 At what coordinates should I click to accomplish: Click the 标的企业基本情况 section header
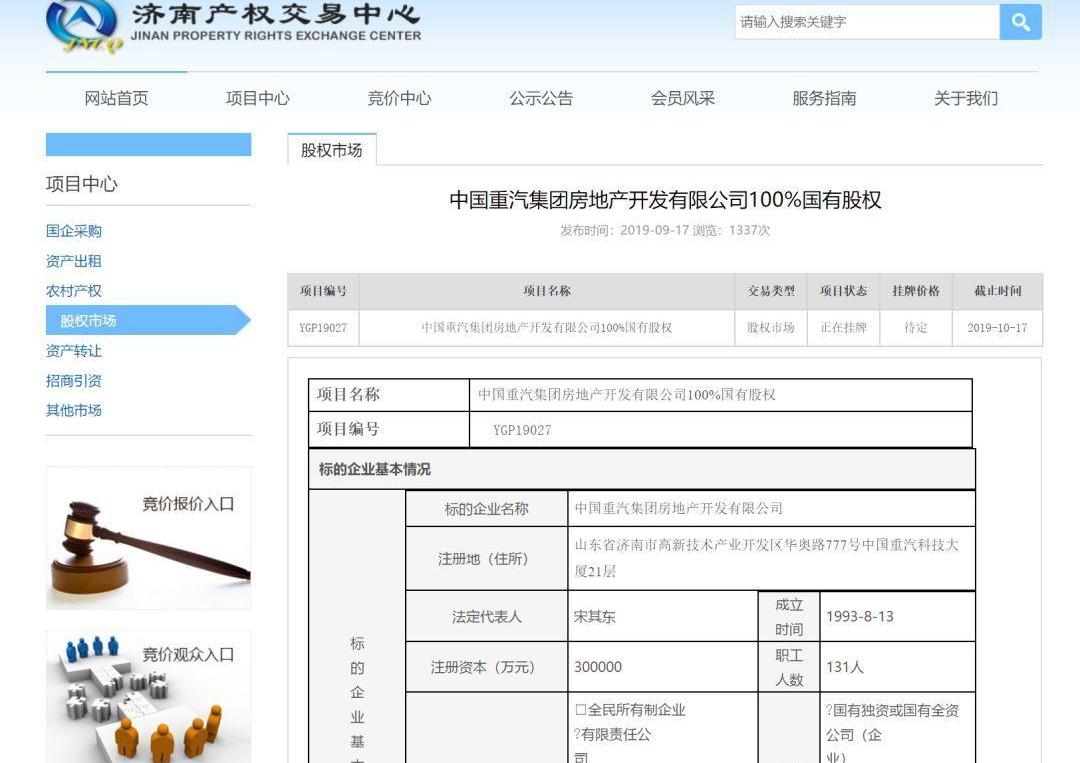coord(642,470)
